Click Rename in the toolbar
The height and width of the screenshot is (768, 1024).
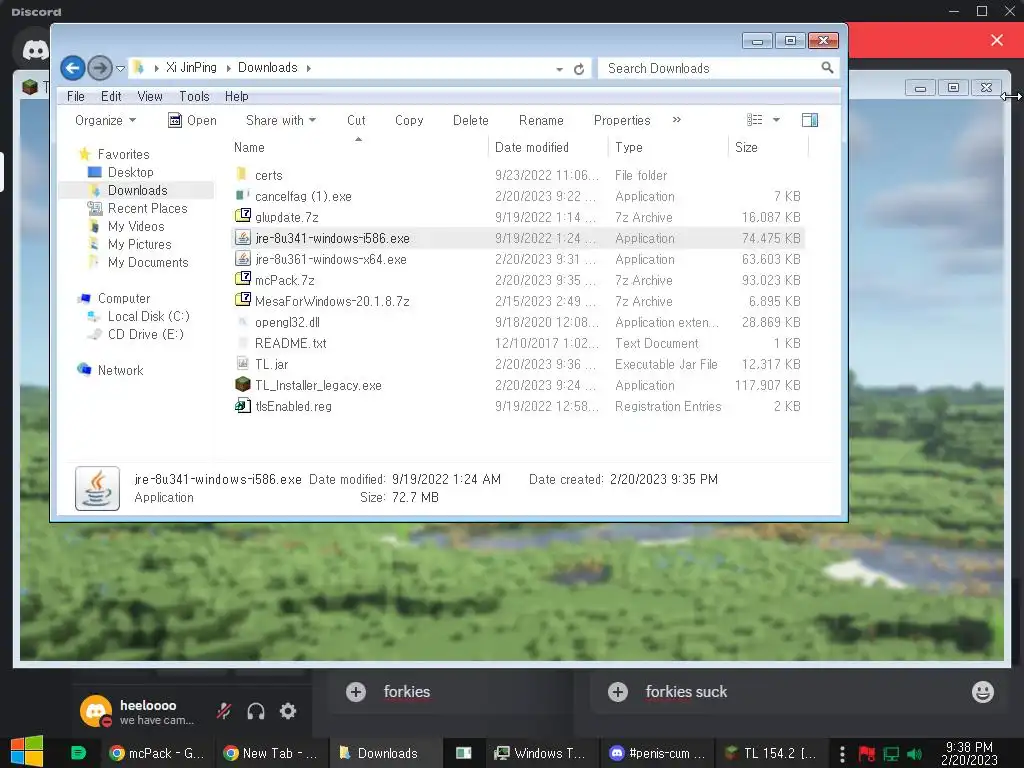pos(541,120)
